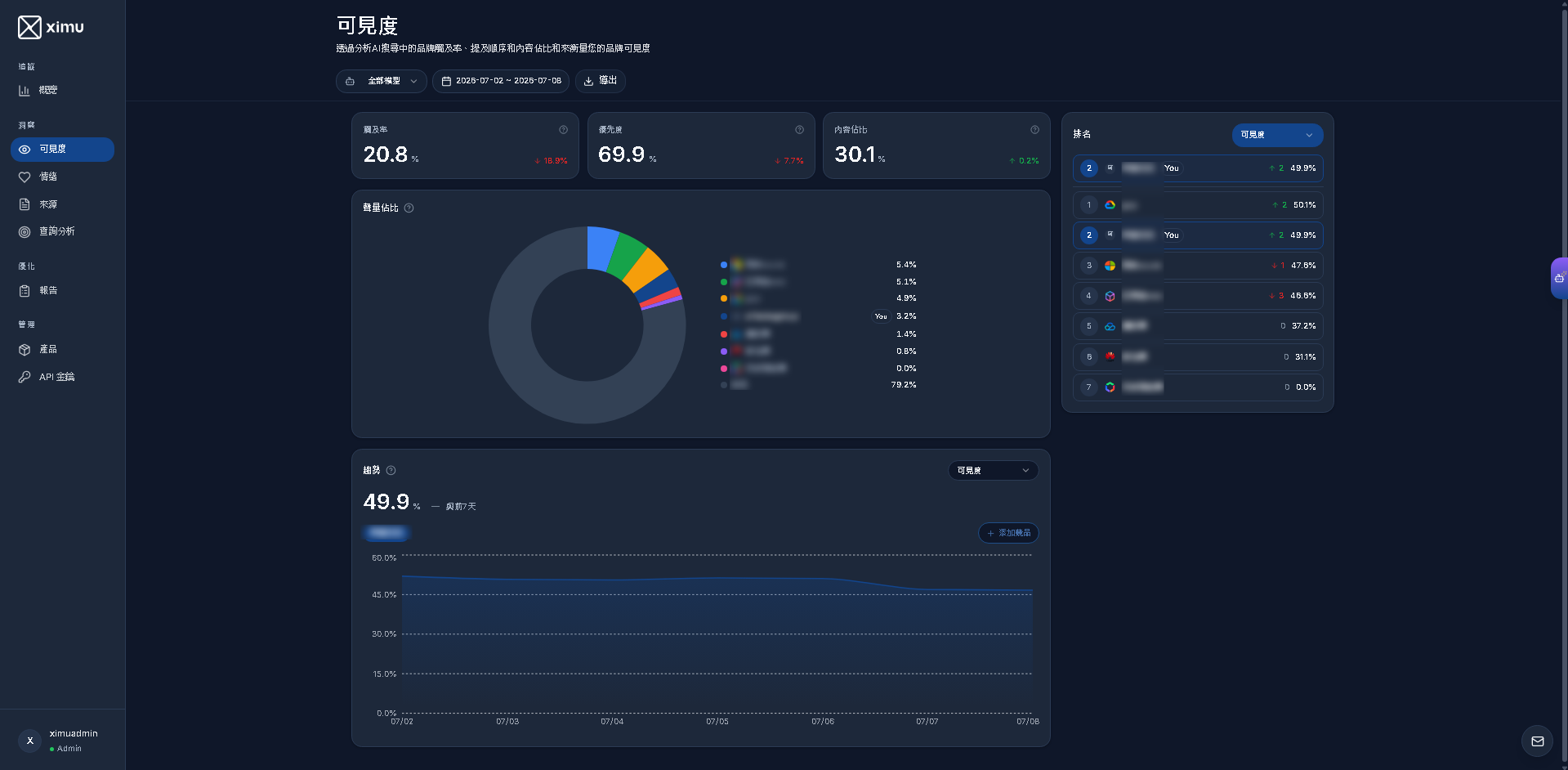Click the help icon on 內容佔比 card

click(1034, 130)
